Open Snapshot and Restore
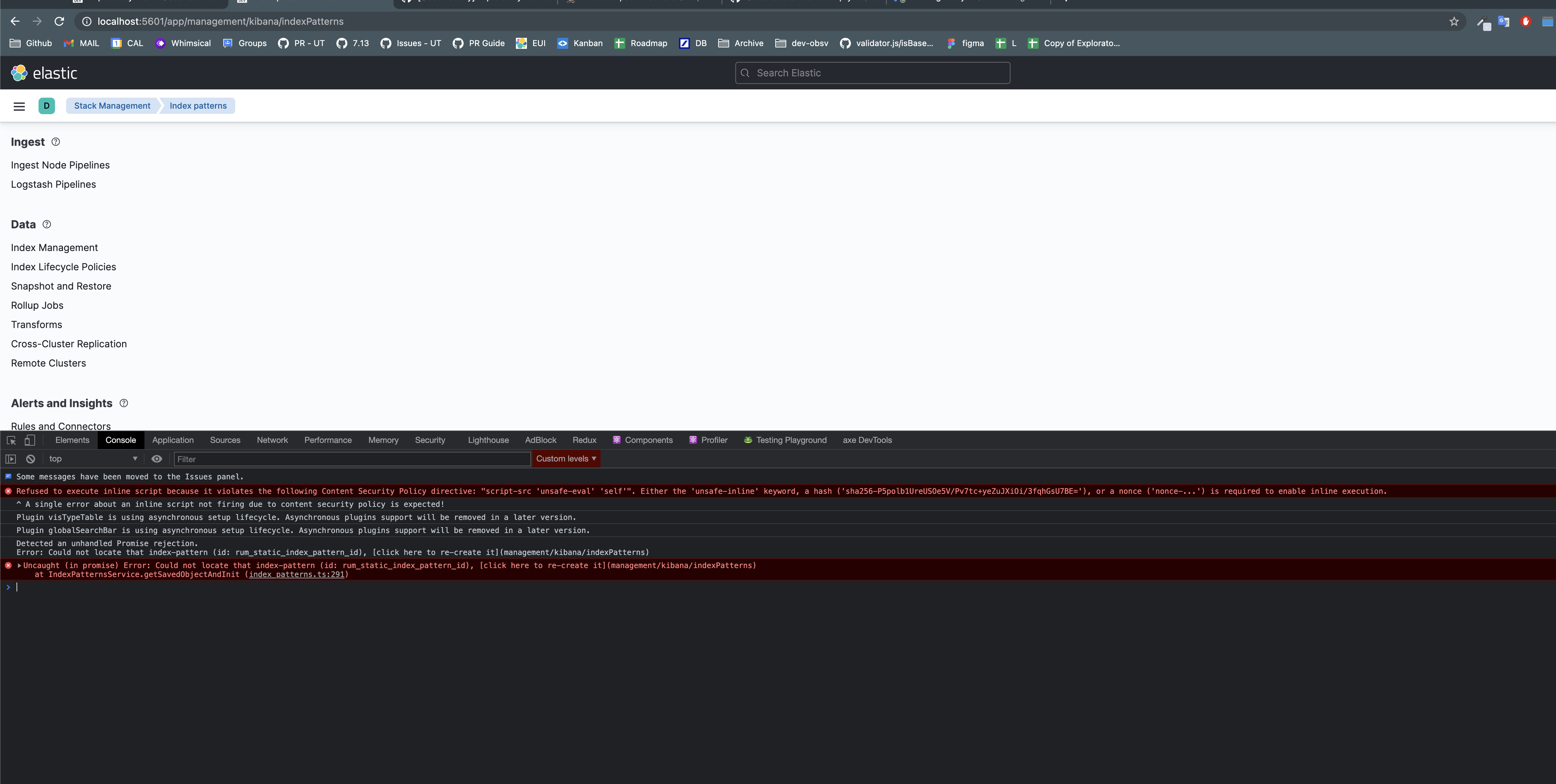The height and width of the screenshot is (784, 1556). click(61, 286)
